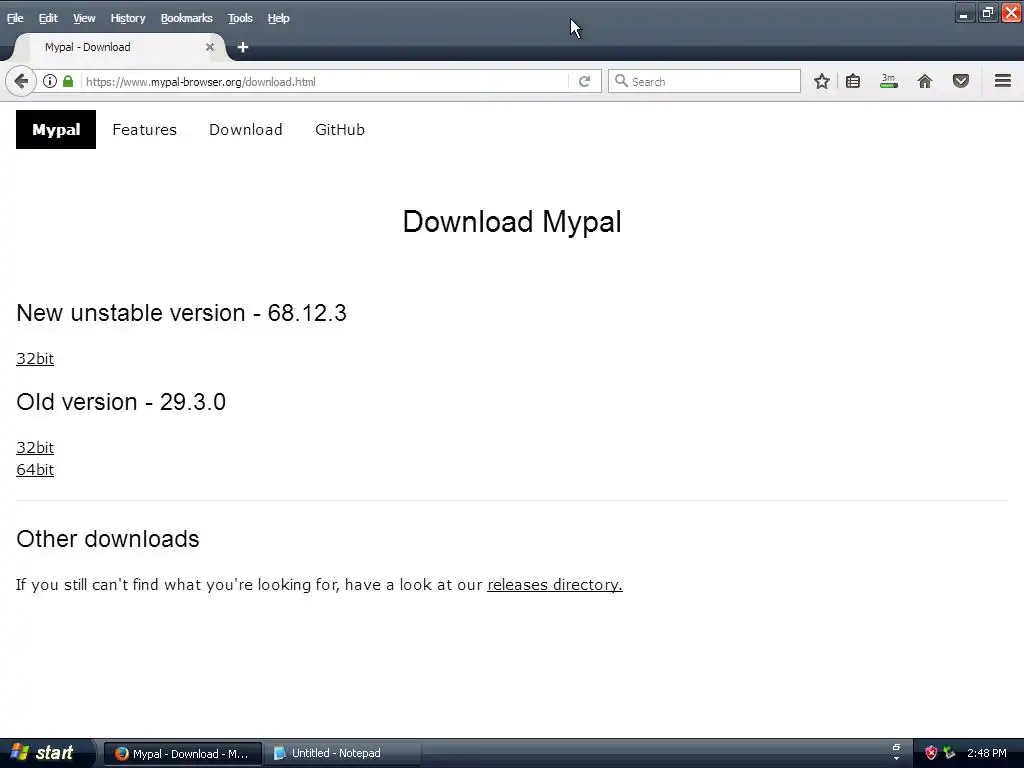Viewport: 1024px width, 768px height.
Task: Download 32bit of unstable version 68.12.3
Action: tap(35, 359)
